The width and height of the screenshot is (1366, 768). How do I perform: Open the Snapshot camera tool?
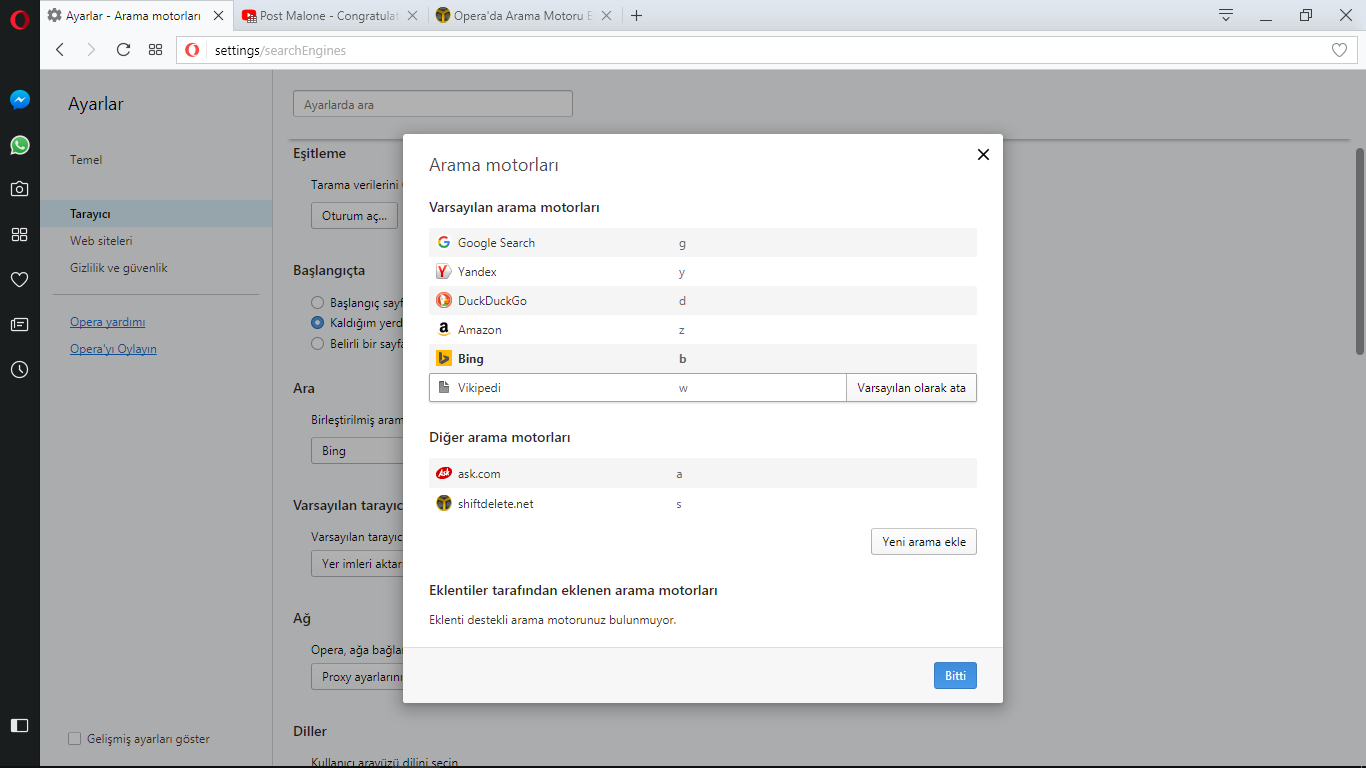coord(20,189)
